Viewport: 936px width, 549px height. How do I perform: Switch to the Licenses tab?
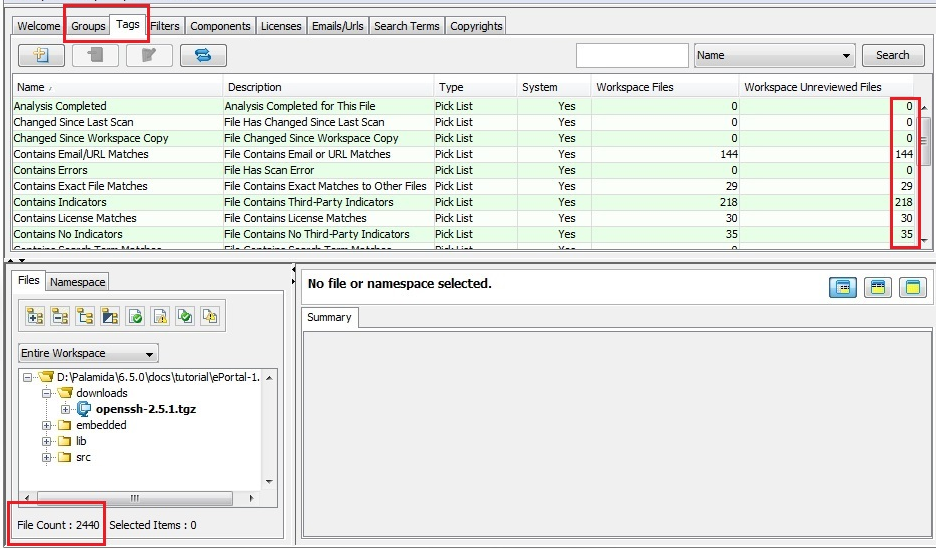[x=281, y=26]
